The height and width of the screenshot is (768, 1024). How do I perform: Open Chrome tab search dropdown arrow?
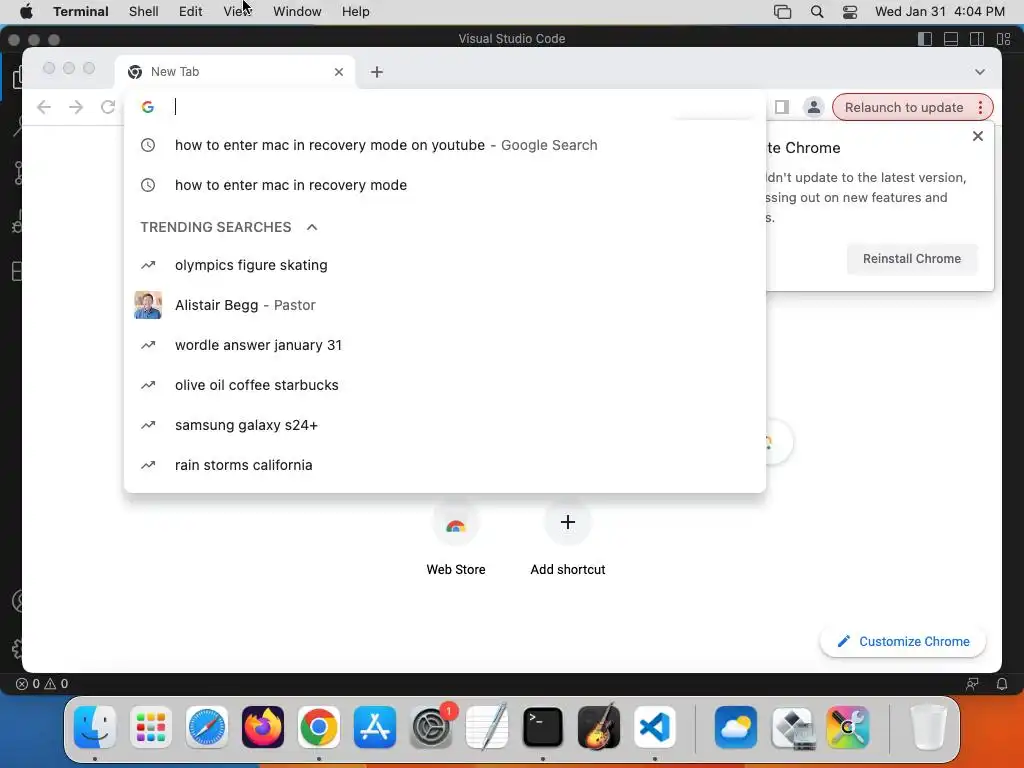[x=980, y=72]
